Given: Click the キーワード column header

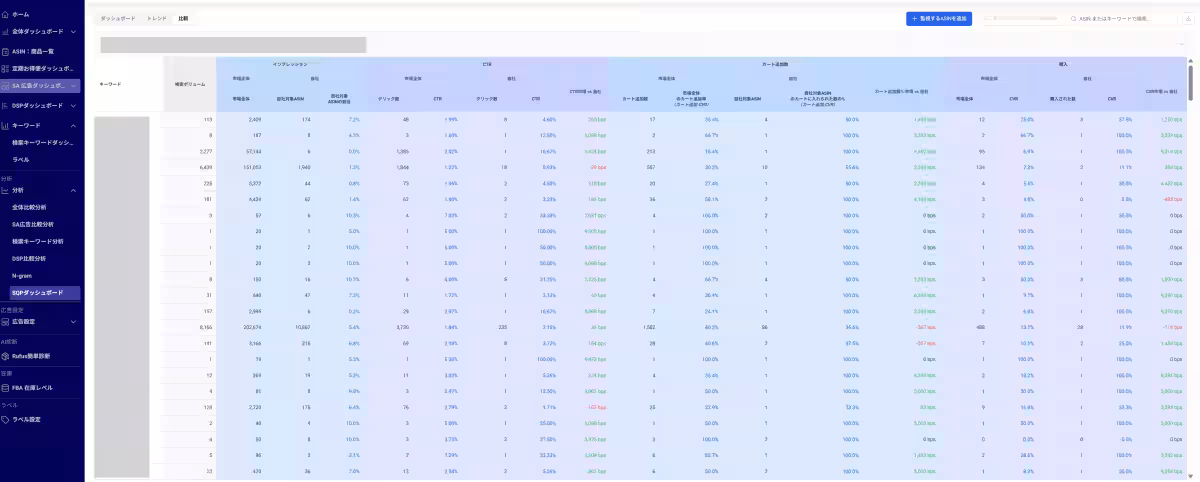Looking at the screenshot, I should pyautogui.click(x=110, y=84).
